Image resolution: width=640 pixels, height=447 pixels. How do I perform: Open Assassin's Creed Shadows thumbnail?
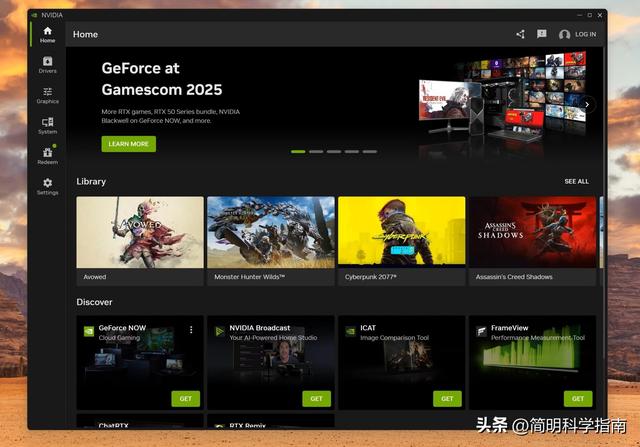(533, 232)
